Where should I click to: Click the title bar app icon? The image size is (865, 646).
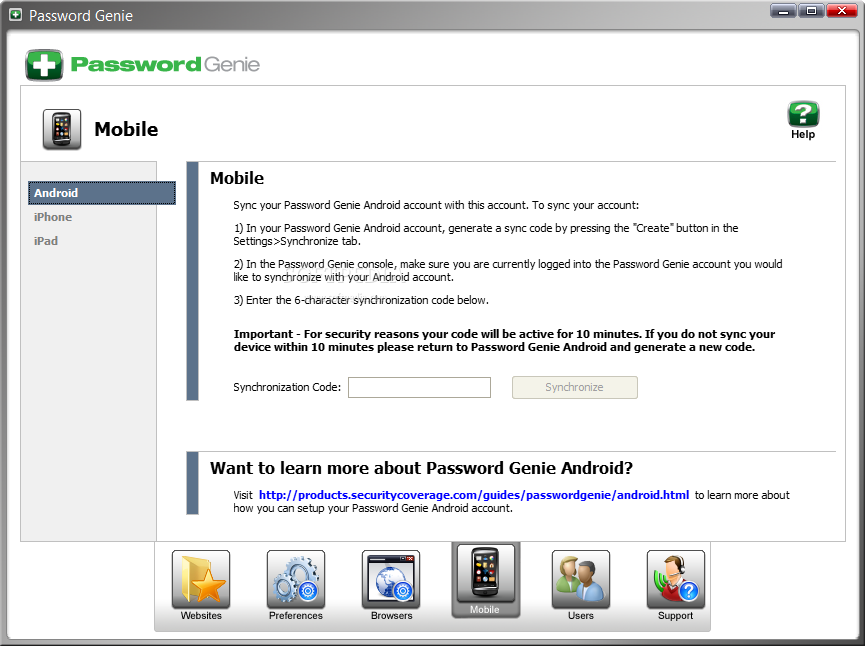pos(15,15)
